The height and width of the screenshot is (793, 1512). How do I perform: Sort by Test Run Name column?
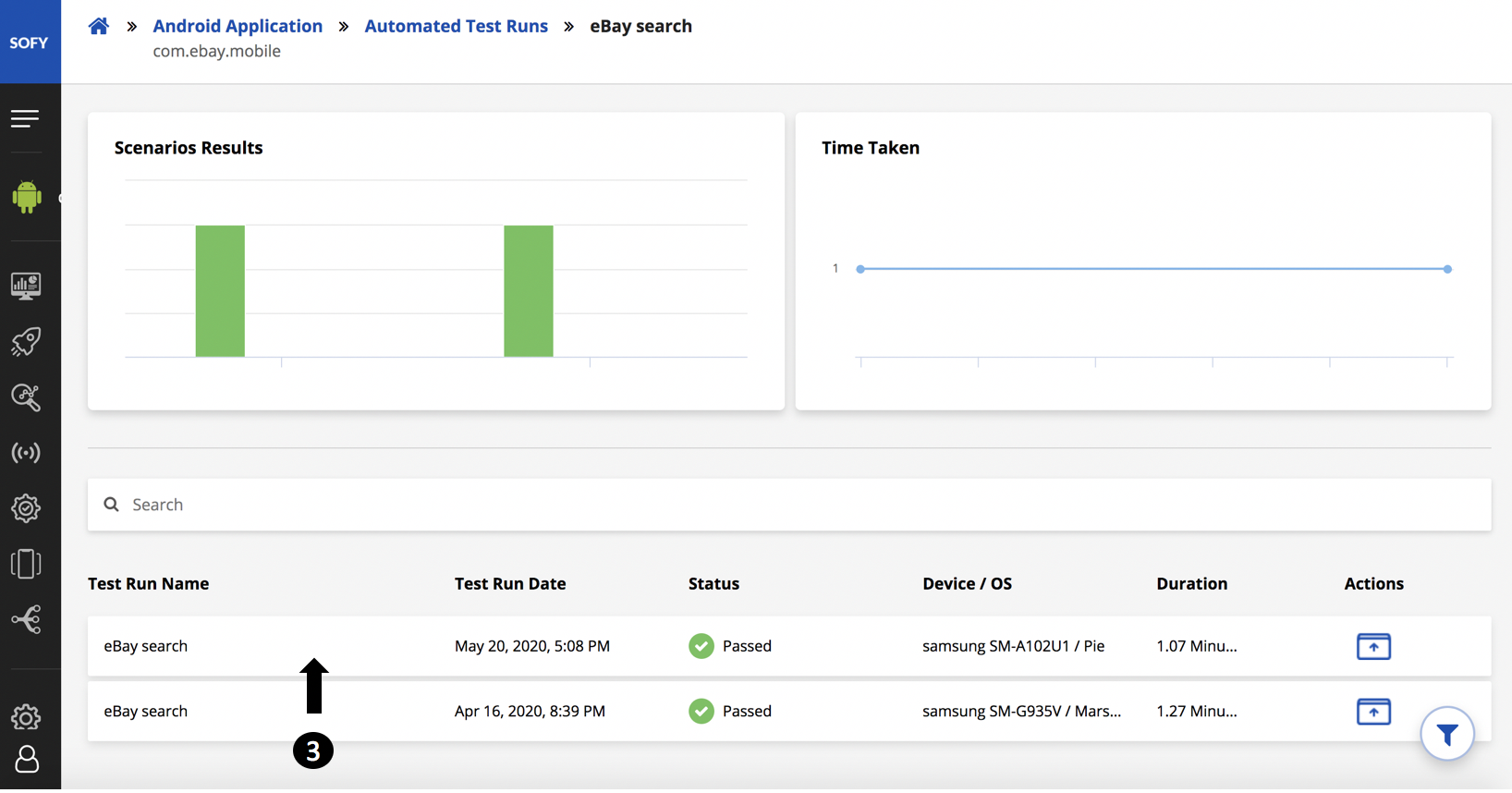coord(148,584)
